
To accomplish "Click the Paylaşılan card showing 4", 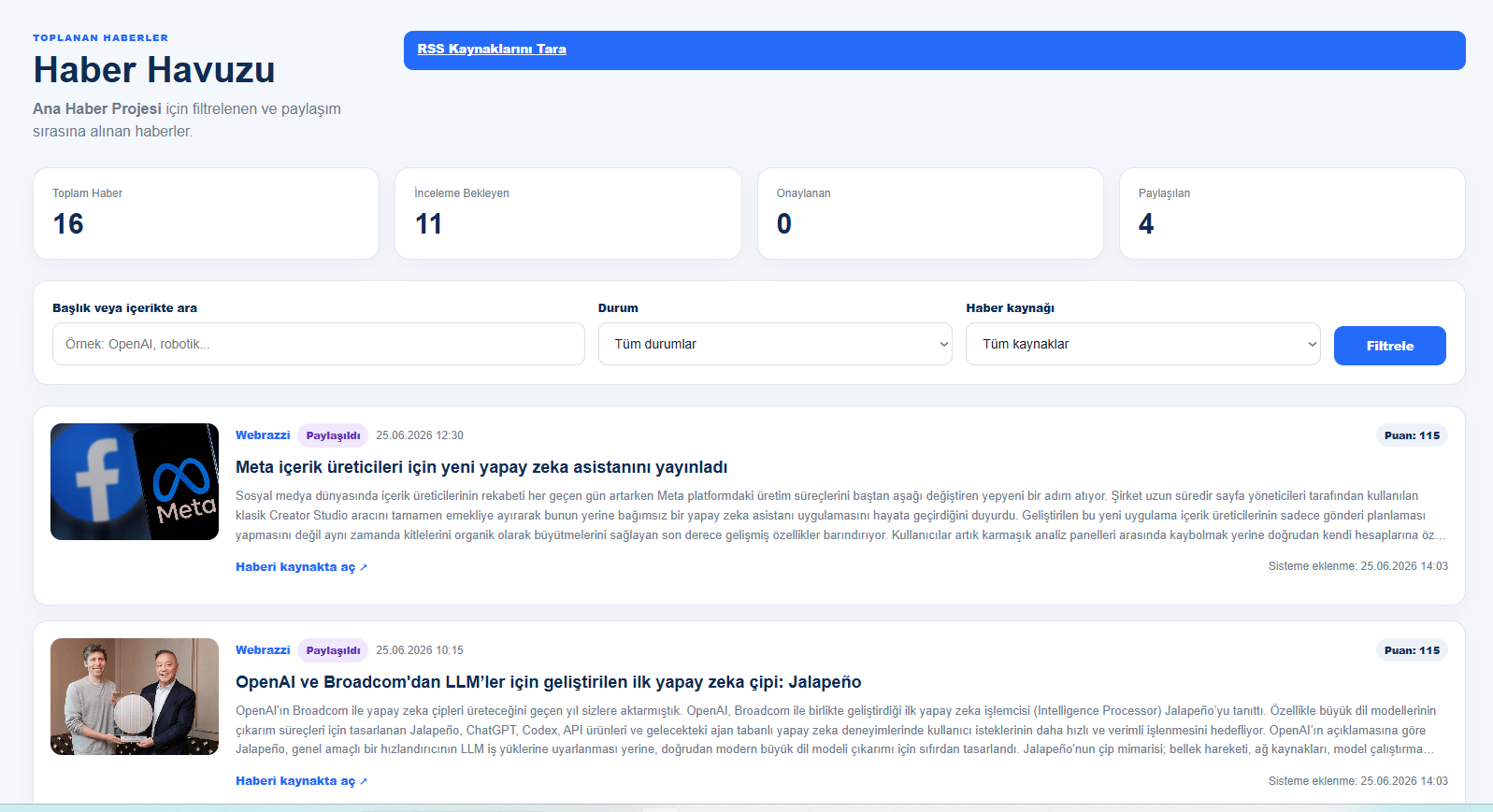I will (x=1292, y=213).
